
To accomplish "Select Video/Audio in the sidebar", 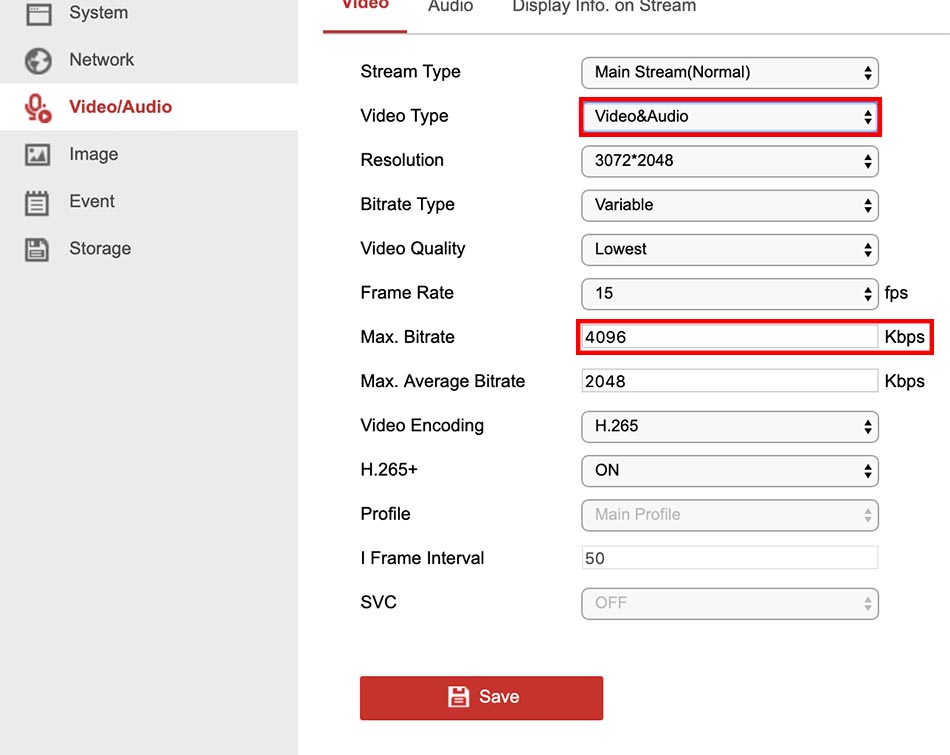I will point(149,107).
